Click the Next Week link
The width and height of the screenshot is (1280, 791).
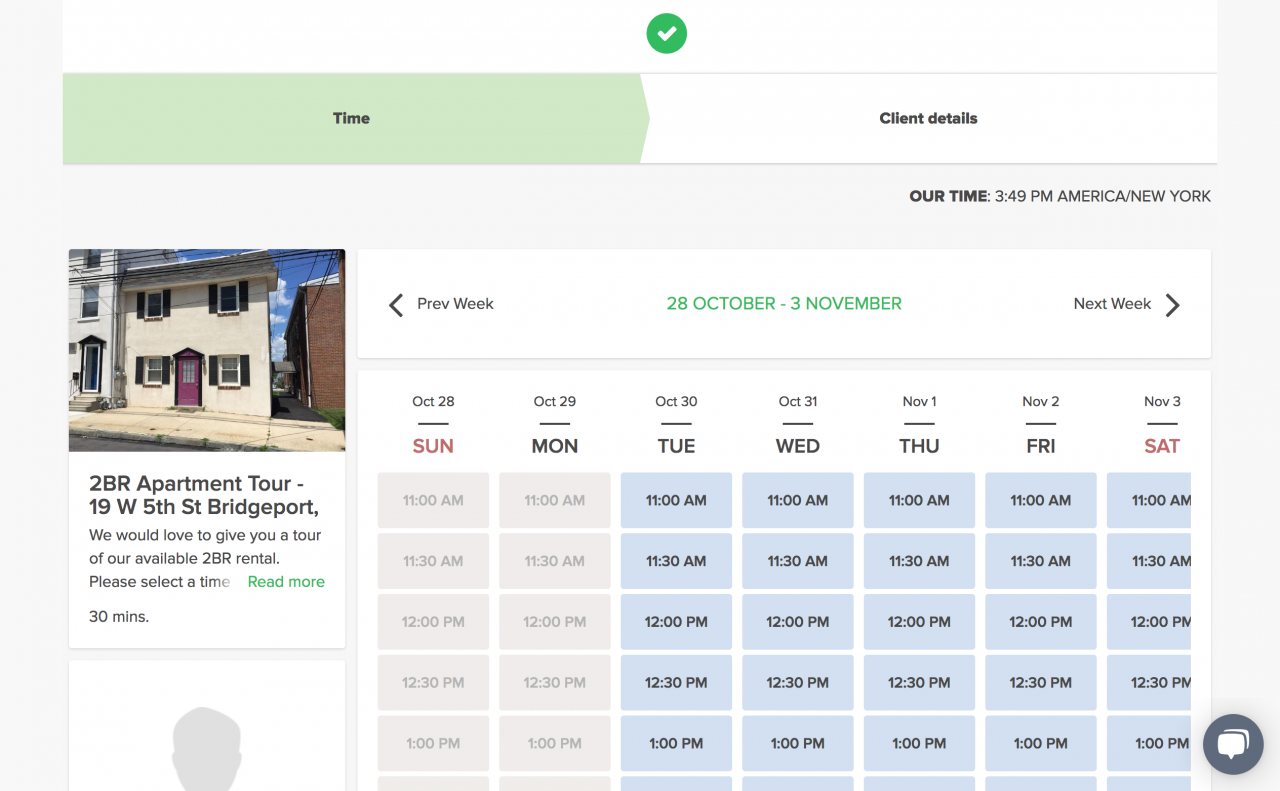click(x=1112, y=304)
